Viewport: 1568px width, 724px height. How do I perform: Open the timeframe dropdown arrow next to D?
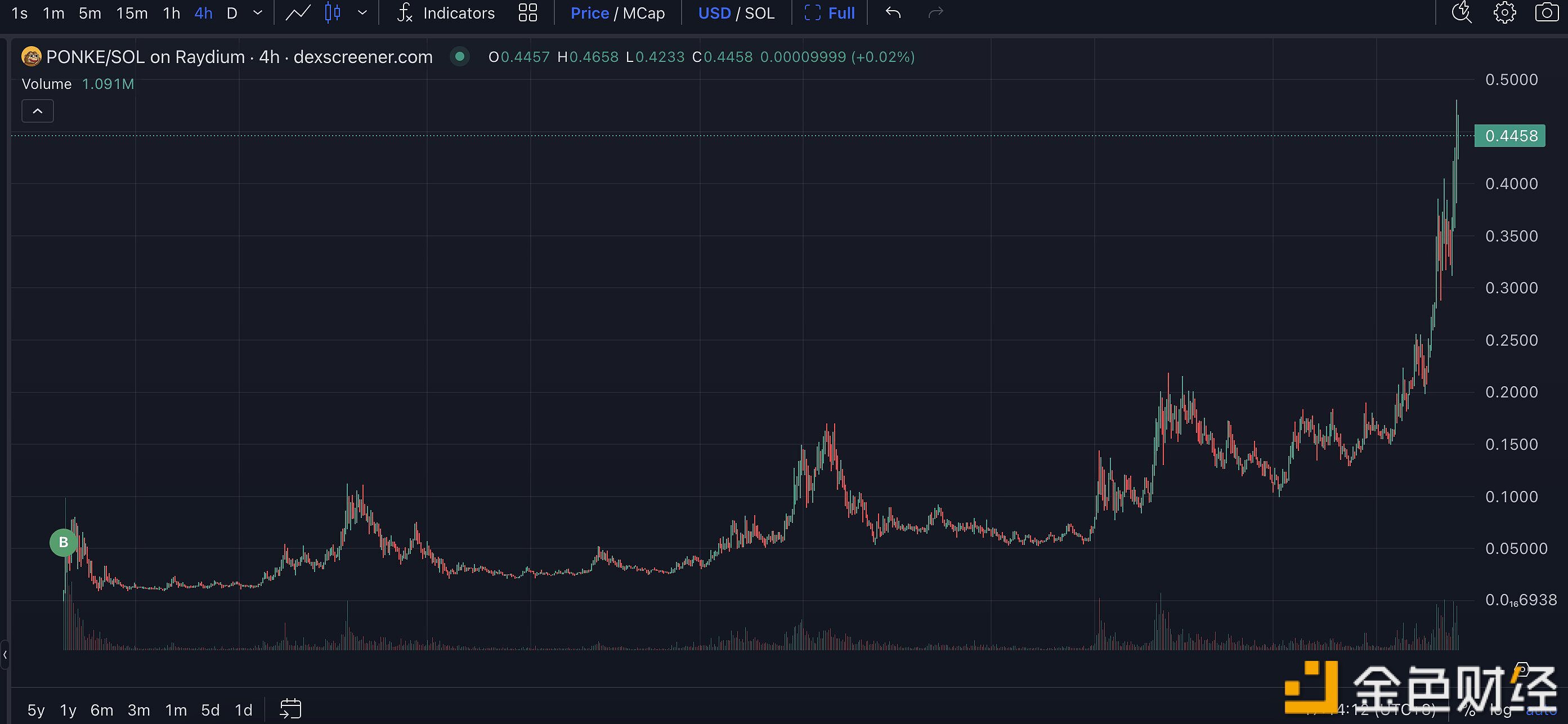click(257, 13)
